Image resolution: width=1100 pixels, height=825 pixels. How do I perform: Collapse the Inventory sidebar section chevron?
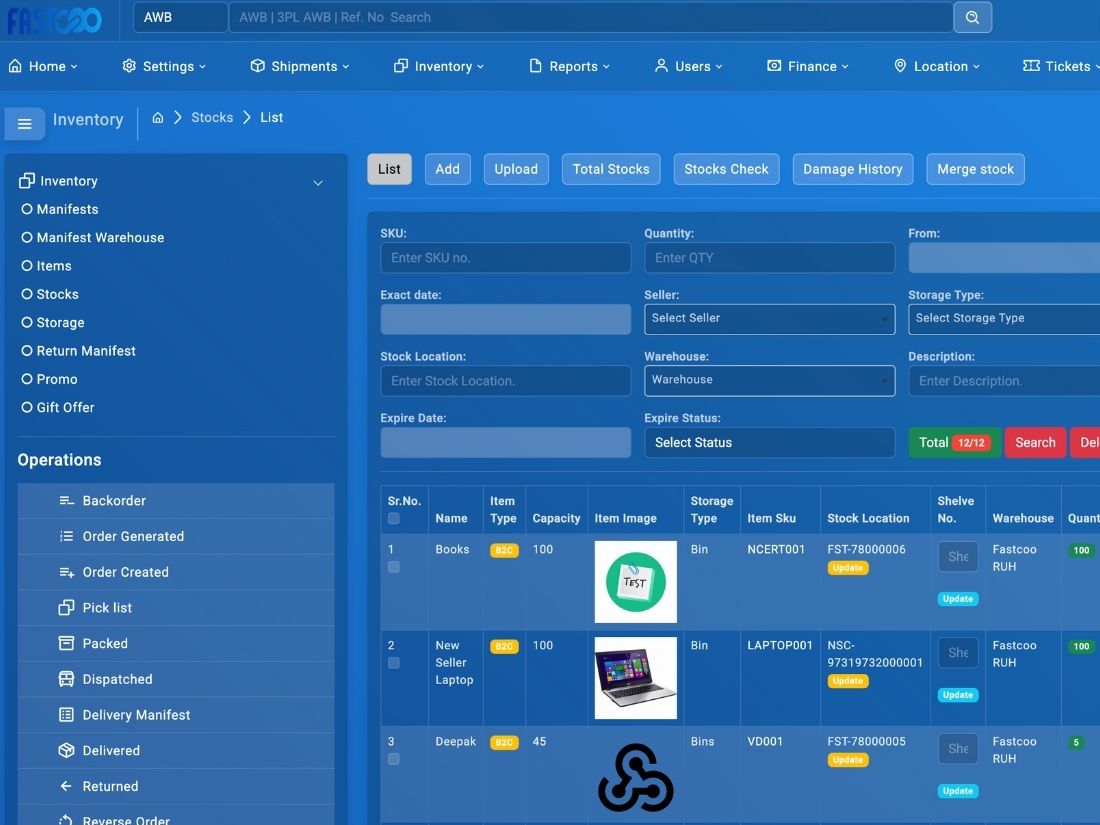tap(318, 183)
